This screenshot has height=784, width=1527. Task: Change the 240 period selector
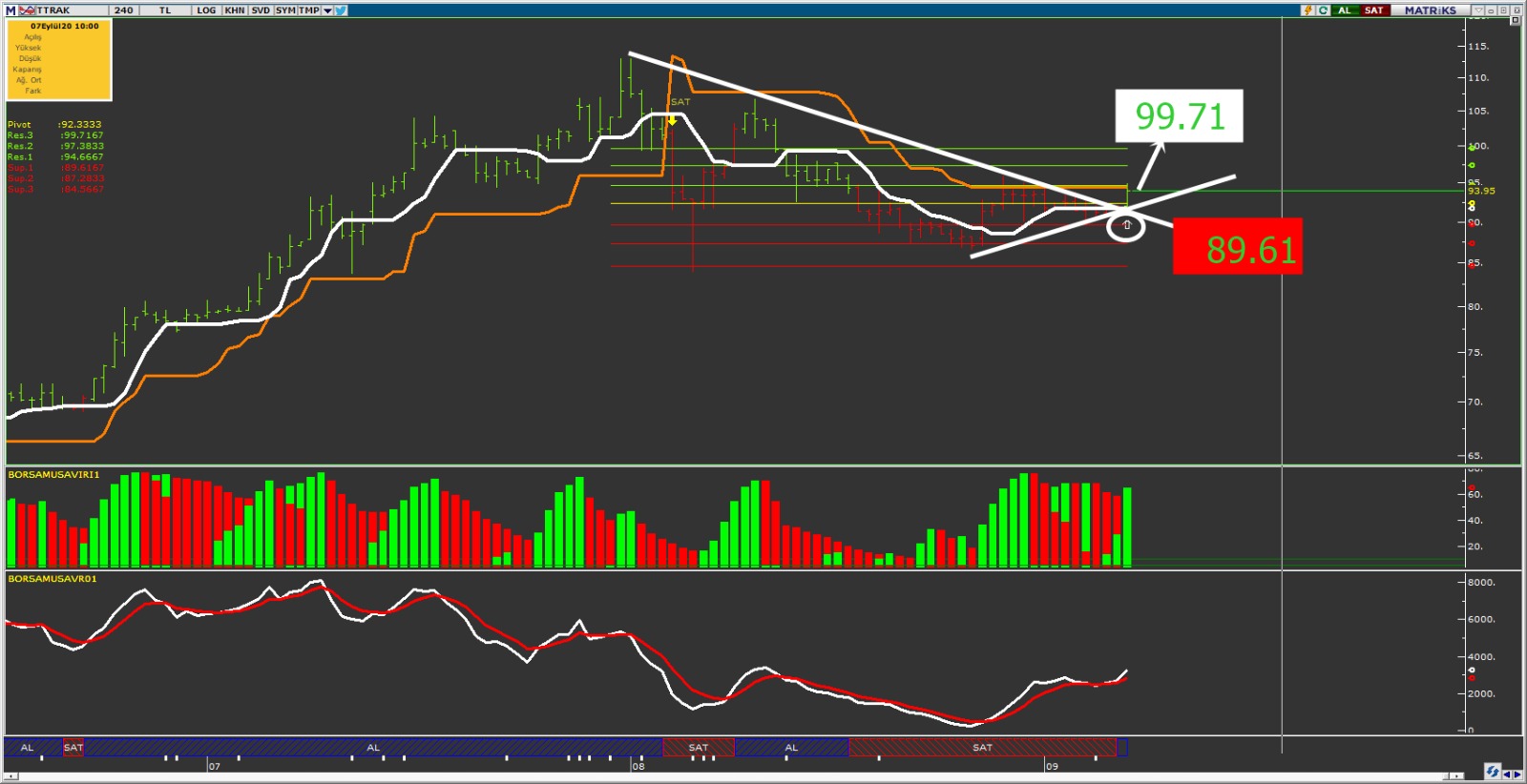coord(123,10)
